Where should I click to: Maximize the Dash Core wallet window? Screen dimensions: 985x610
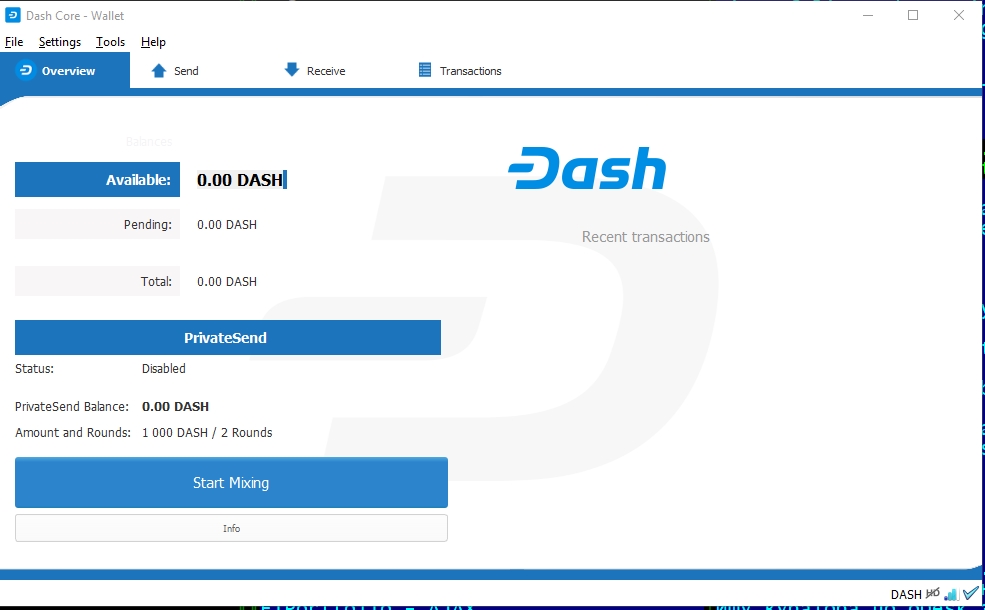click(x=913, y=15)
